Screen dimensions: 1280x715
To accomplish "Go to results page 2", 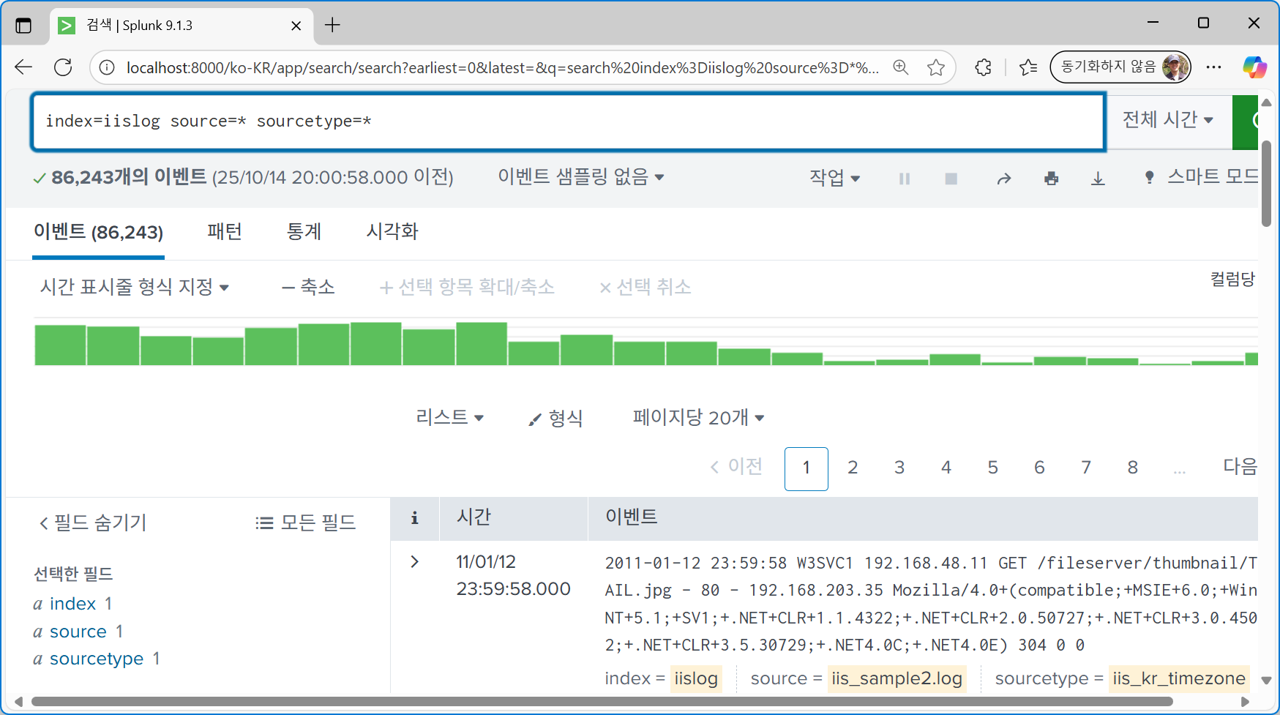I will tap(852, 468).
